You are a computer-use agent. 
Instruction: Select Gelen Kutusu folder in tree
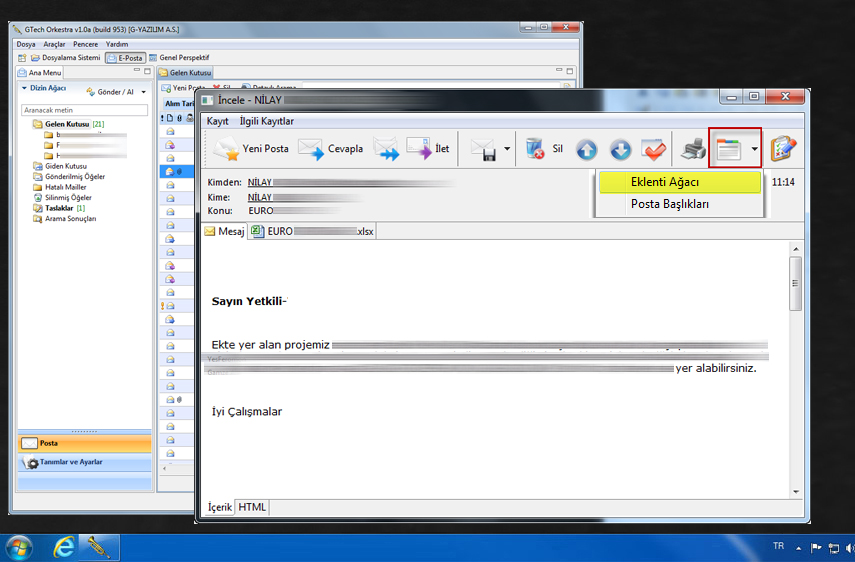(68, 124)
